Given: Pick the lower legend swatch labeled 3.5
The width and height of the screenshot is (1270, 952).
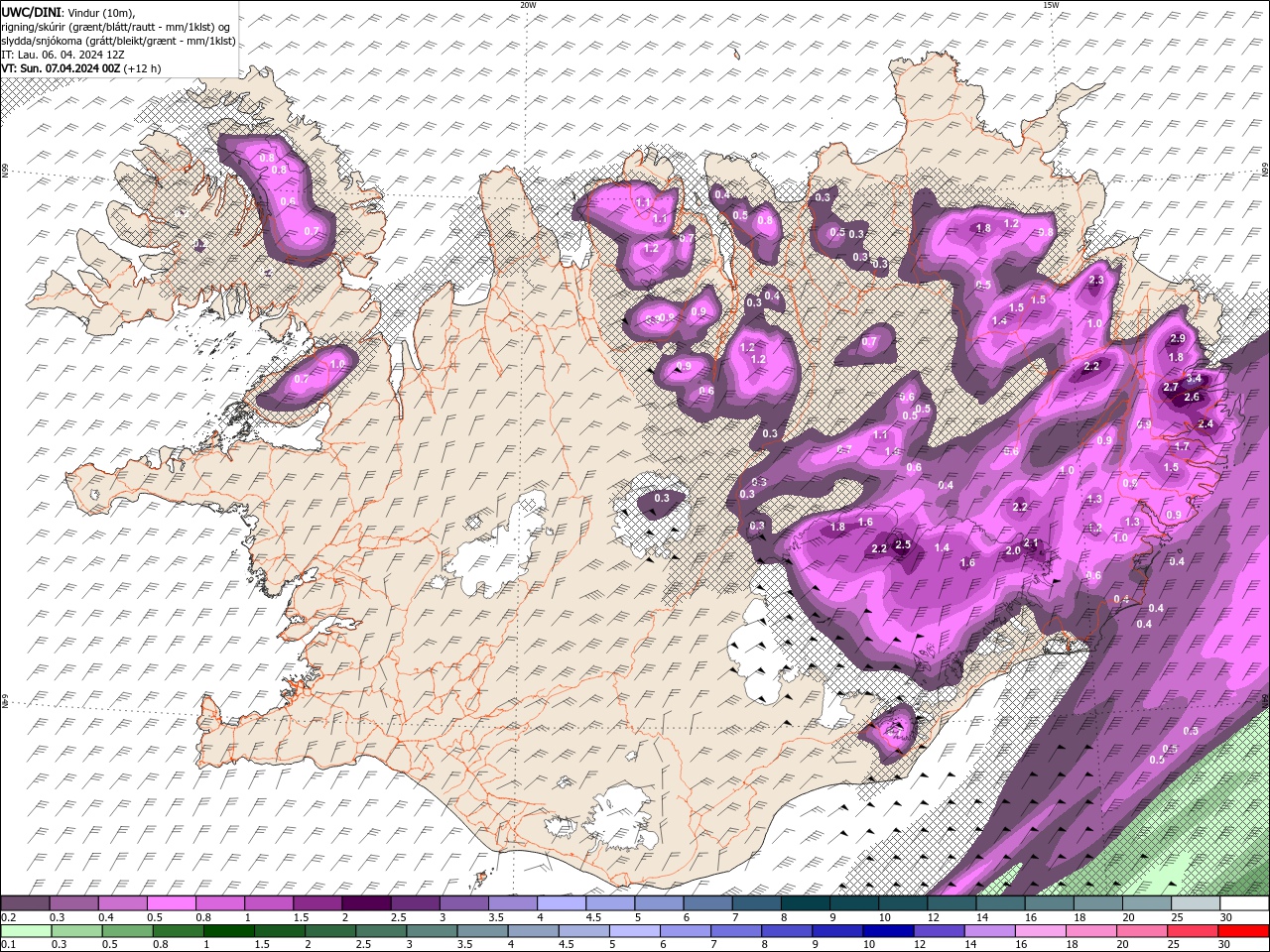Looking at the screenshot, I should tap(483, 931).
